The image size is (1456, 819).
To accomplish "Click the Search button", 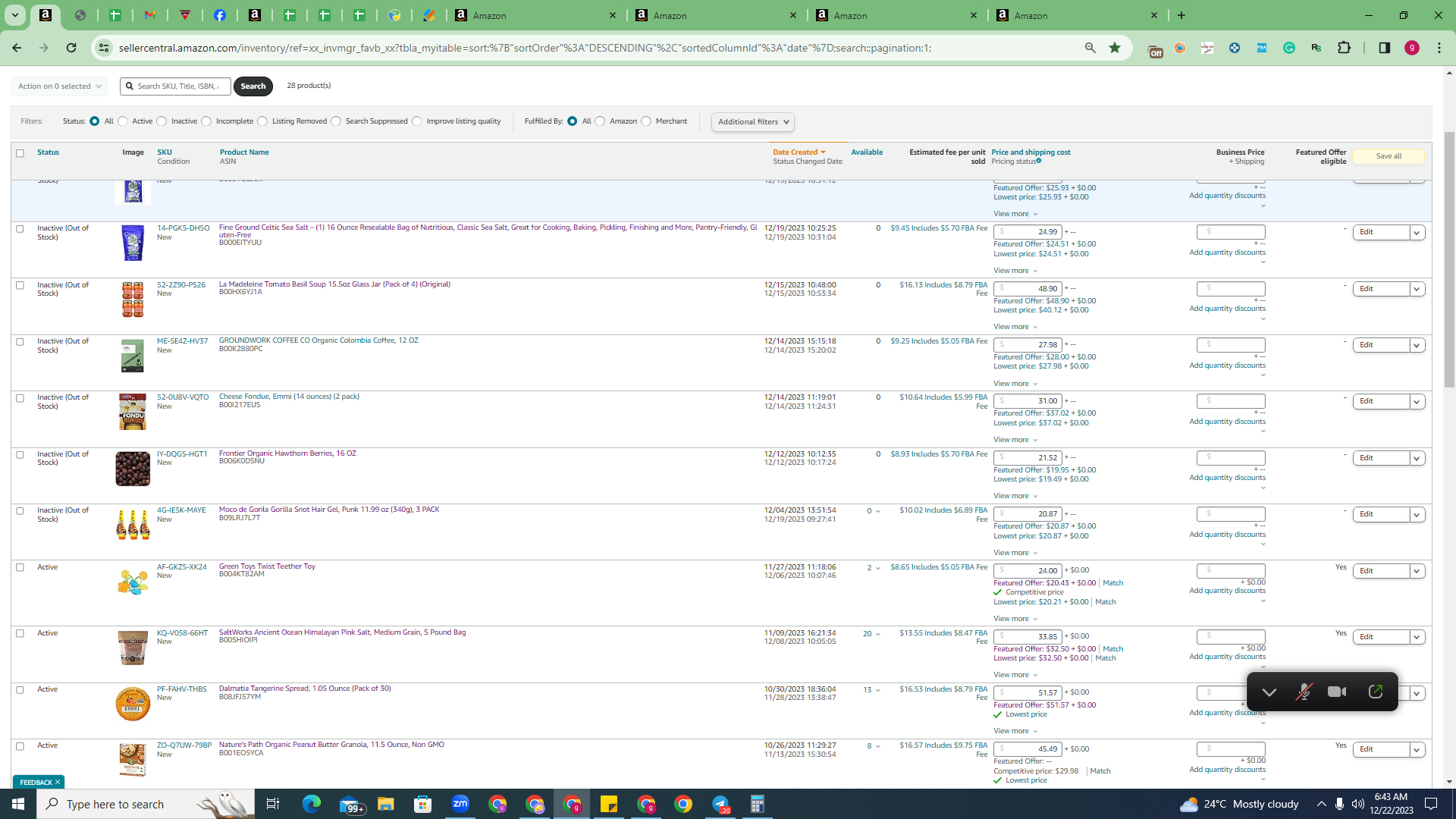I will 253,86.
